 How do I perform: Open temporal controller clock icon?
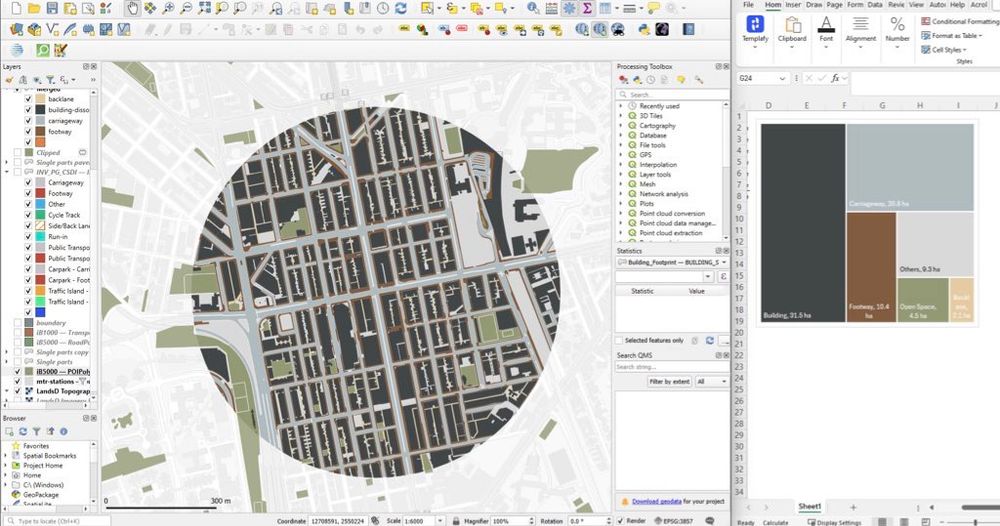pos(383,8)
